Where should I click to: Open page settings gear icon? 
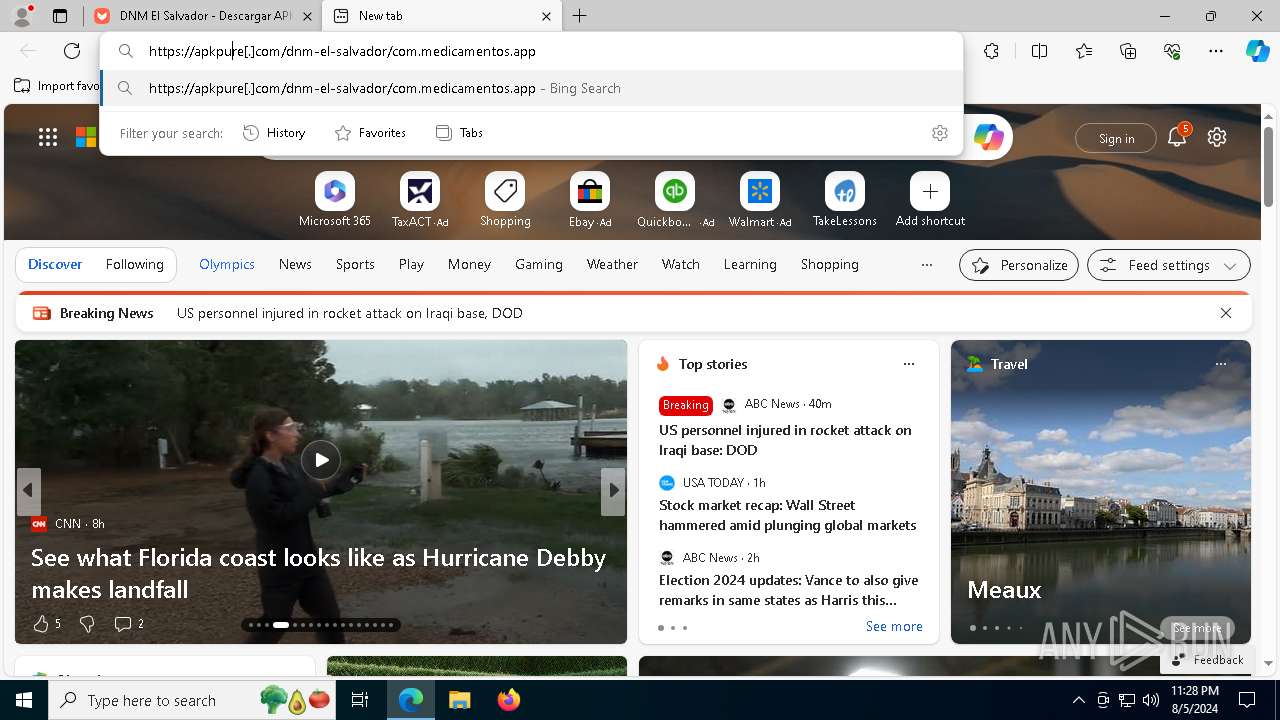(x=1217, y=138)
